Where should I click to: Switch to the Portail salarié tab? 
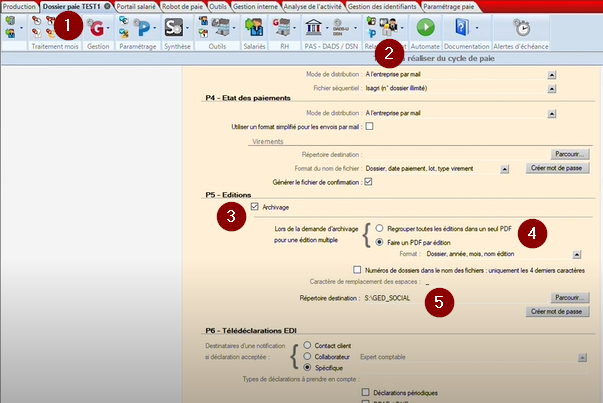[136, 7]
